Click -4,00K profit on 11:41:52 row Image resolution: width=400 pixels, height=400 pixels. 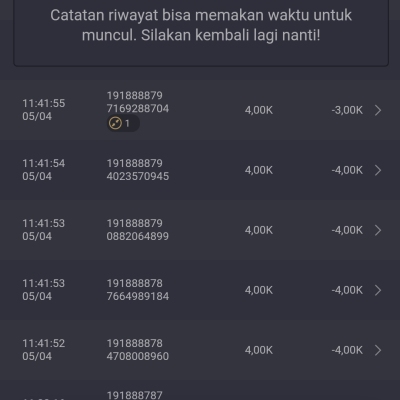347,350
